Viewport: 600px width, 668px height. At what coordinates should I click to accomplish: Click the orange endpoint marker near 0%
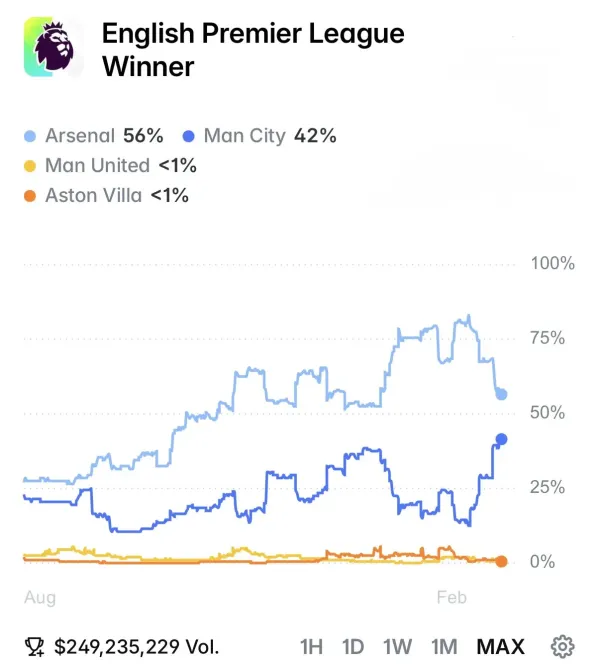[x=502, y=561]
